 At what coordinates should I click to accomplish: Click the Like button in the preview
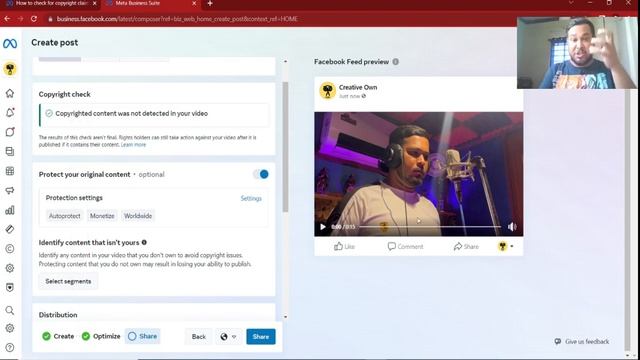pyautogui.click(x=344, y=247)
